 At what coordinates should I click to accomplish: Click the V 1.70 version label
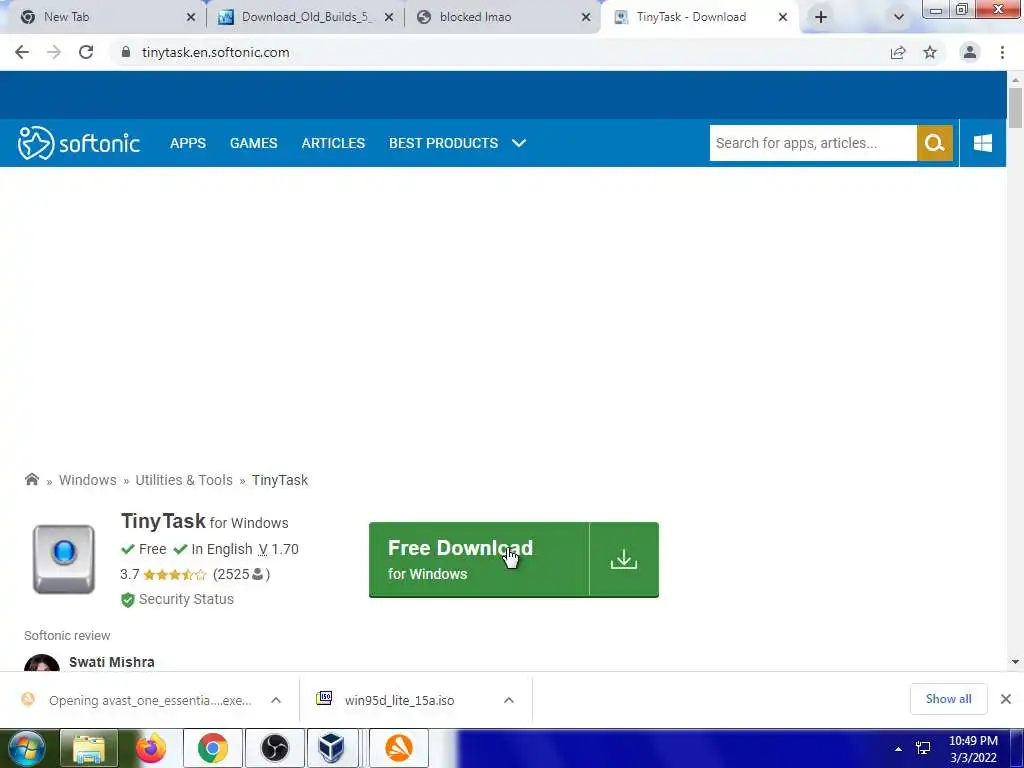278,549
